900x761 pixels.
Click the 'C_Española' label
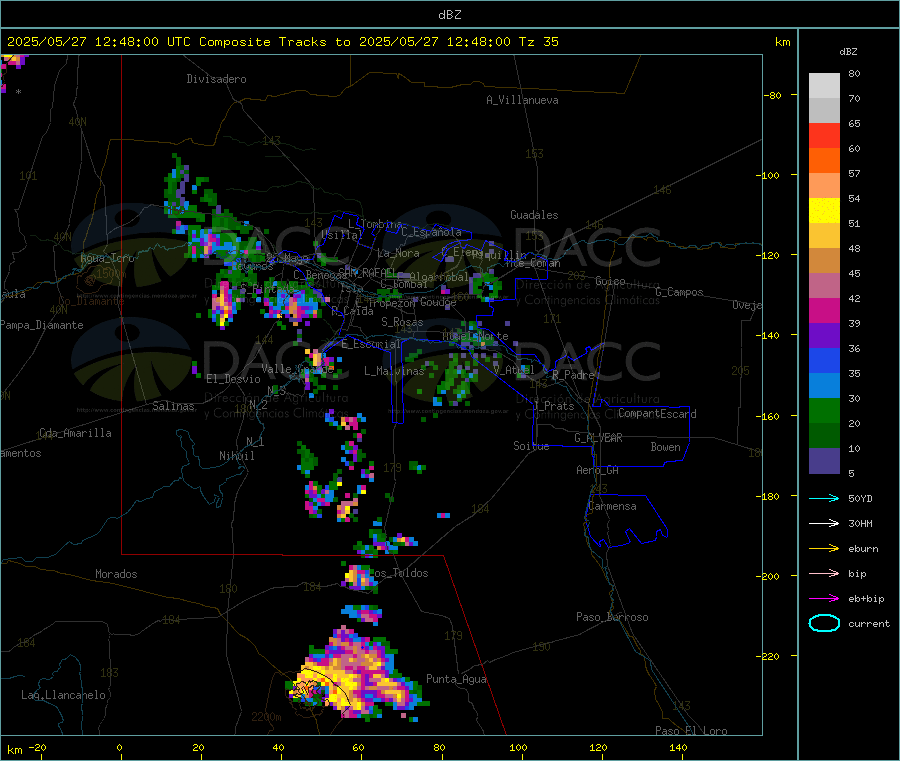431,232
